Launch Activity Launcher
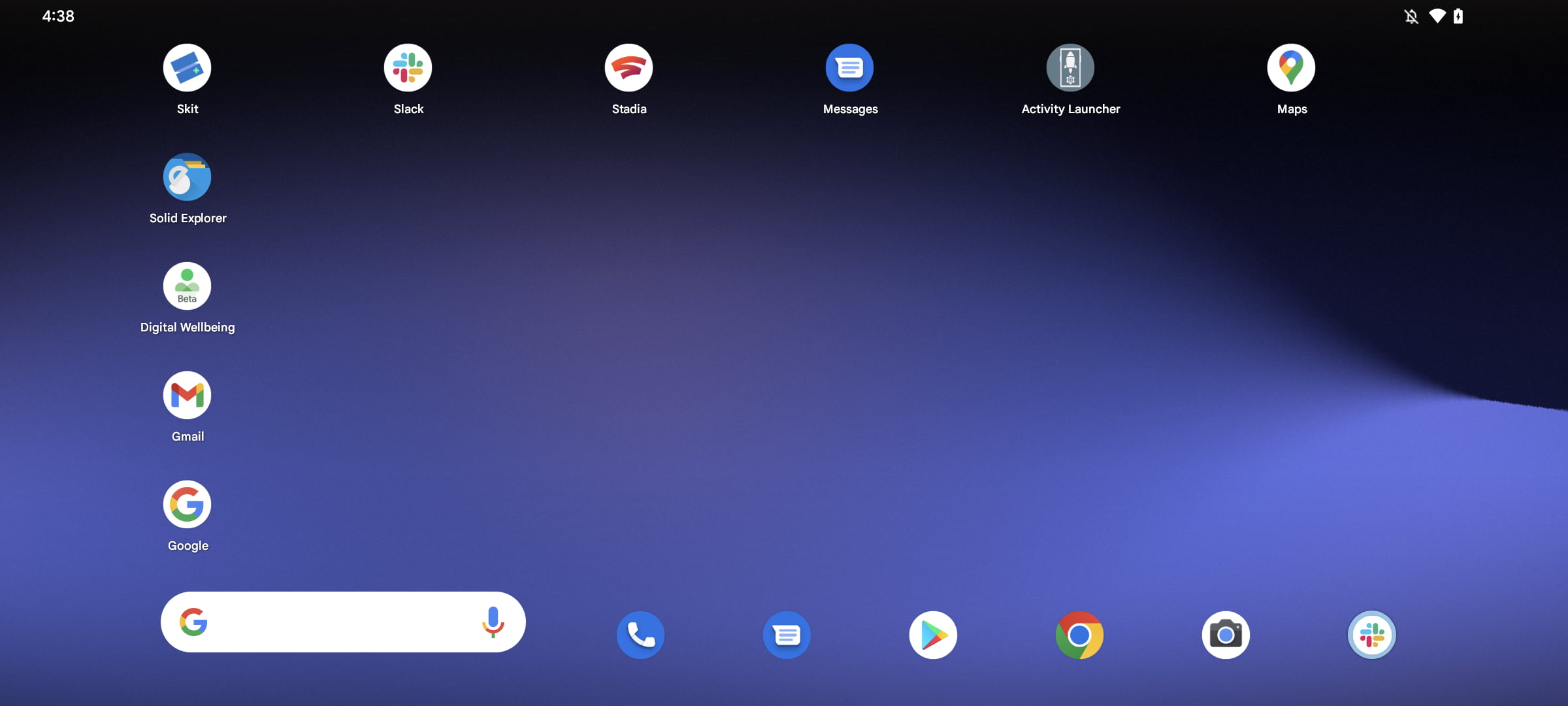Viewport: 1568px width, 706px height. point(1071,67)
